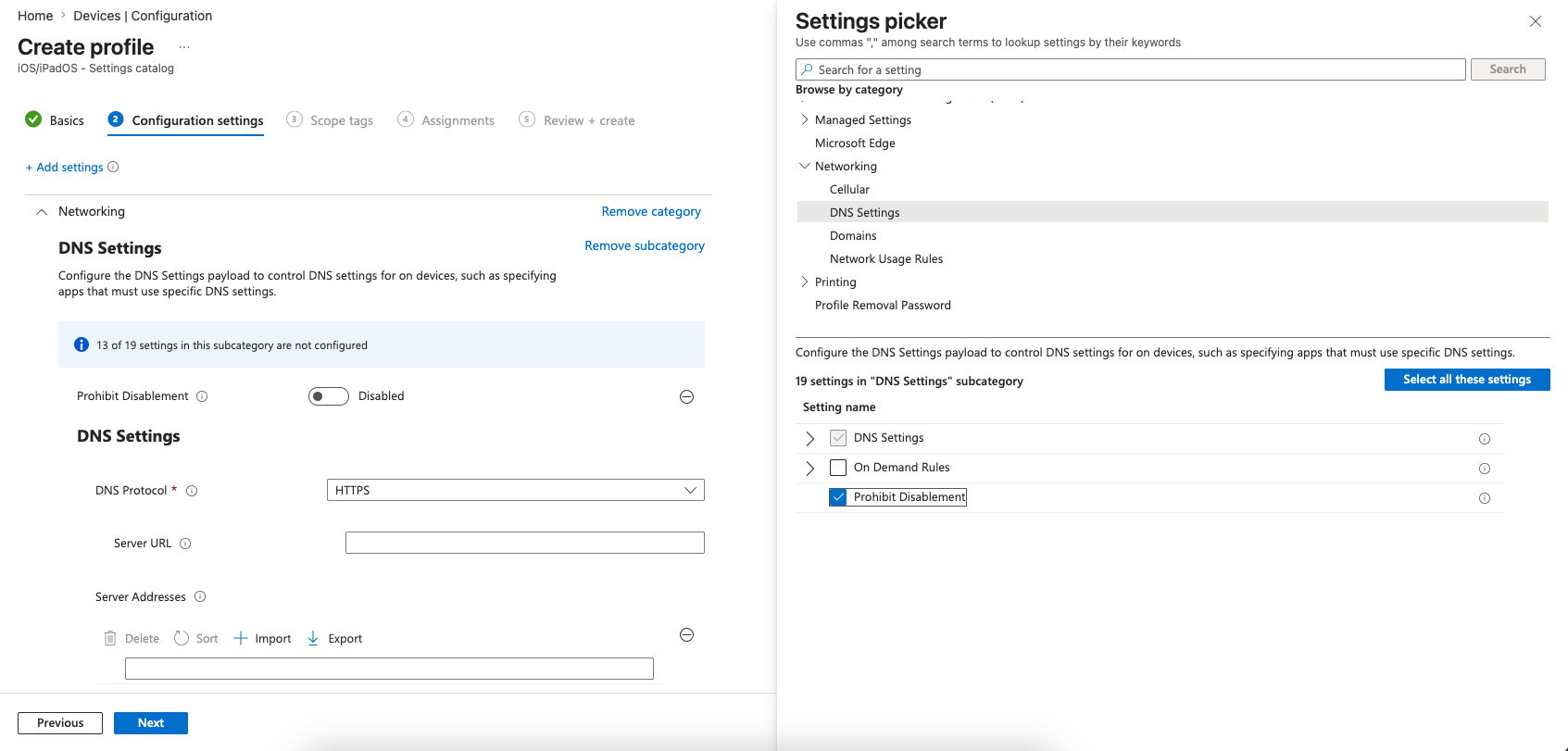Select Domains subcategory
Viewport: 1568px width, 751px height.
(x=853, y=235)
